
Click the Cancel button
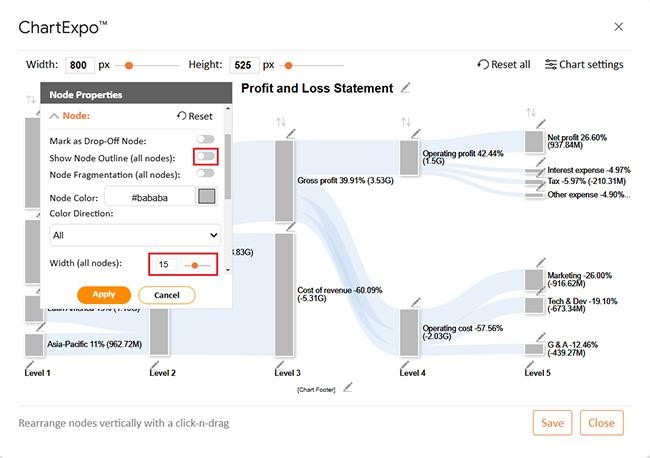pos(166,295)
